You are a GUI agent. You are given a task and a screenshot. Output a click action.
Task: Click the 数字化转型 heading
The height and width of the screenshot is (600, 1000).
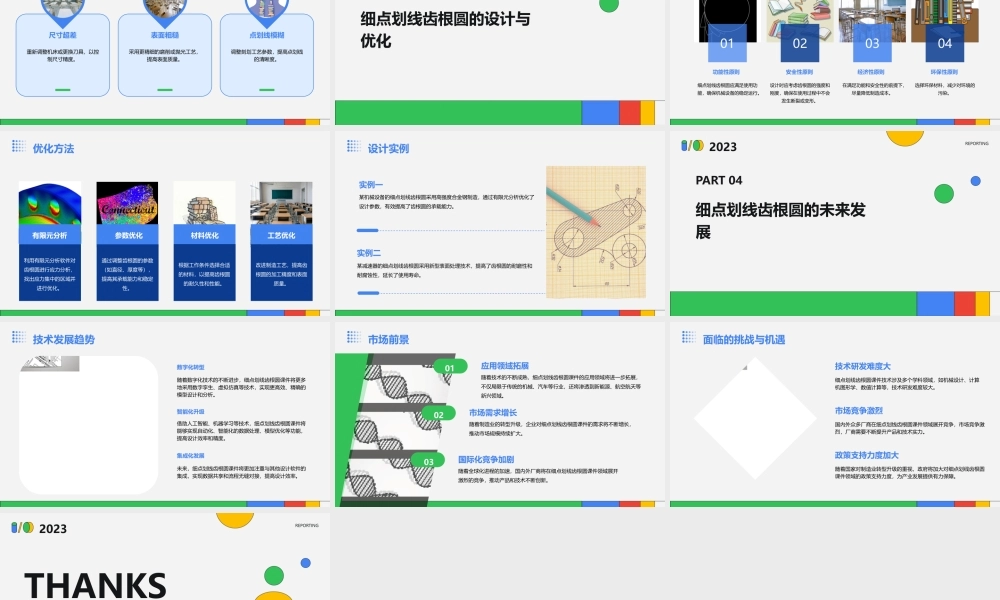point(191,367)
